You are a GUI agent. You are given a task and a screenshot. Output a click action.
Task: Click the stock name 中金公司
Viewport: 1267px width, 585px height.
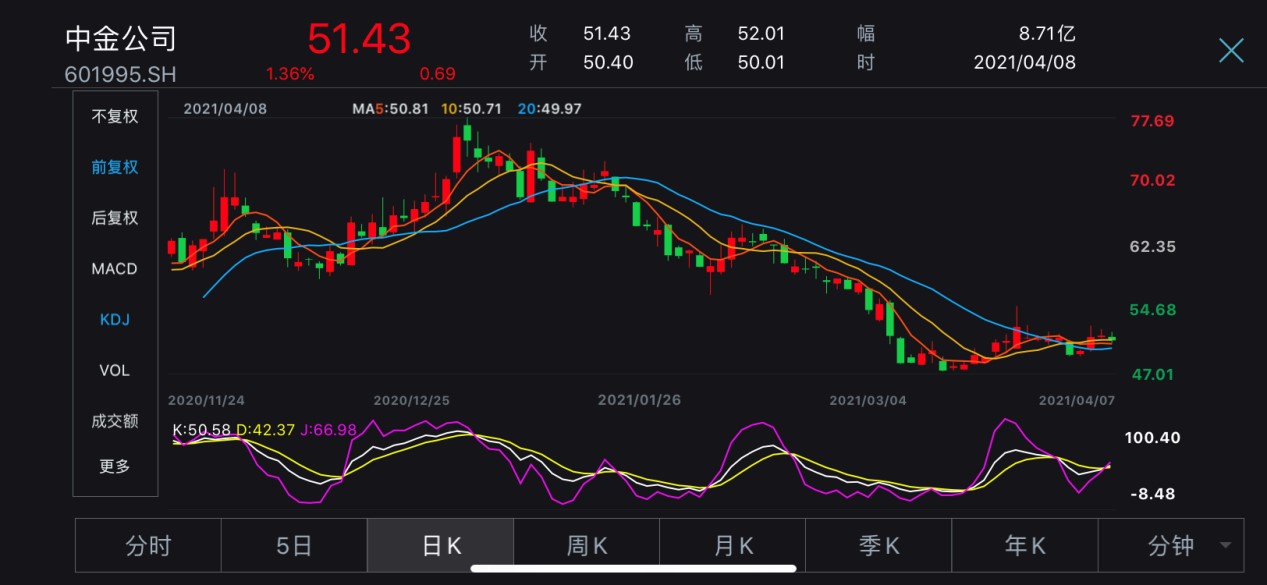[x=121, y=39]
